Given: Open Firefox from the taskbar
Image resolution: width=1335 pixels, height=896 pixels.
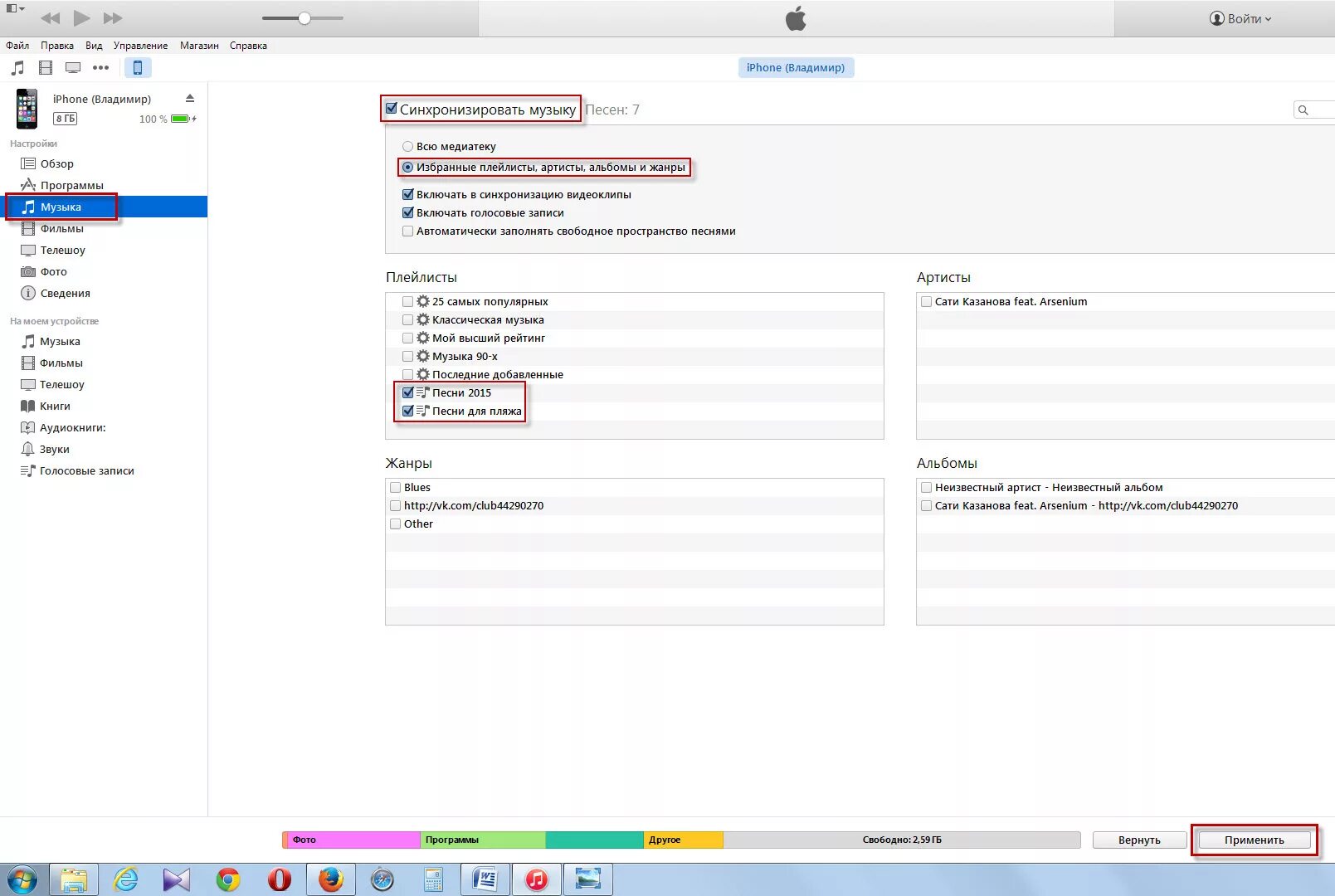Looking at the screenshot, I should (330, 879).
